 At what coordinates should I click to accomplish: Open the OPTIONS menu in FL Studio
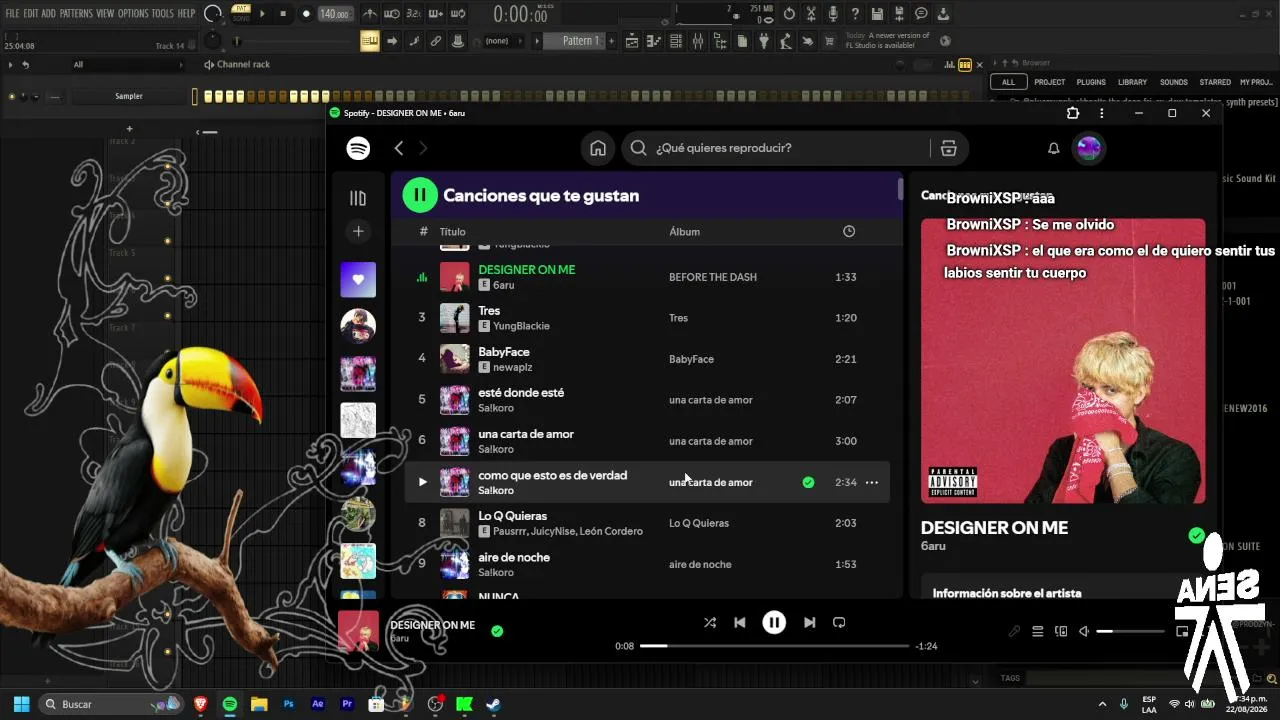pyautogui.click(x=133, y=14)
